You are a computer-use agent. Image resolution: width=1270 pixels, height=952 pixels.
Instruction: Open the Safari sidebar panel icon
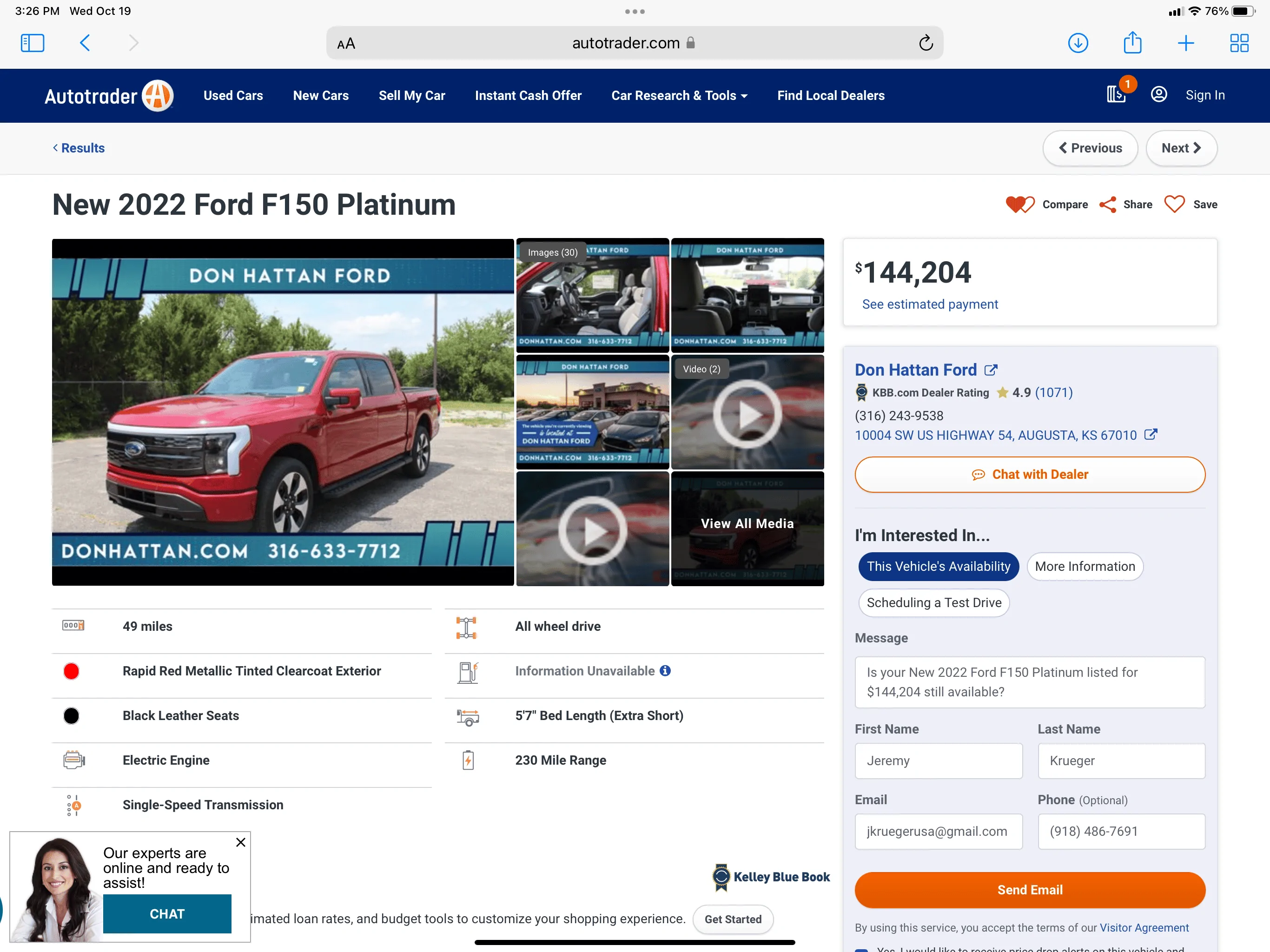tap(32, 43)
